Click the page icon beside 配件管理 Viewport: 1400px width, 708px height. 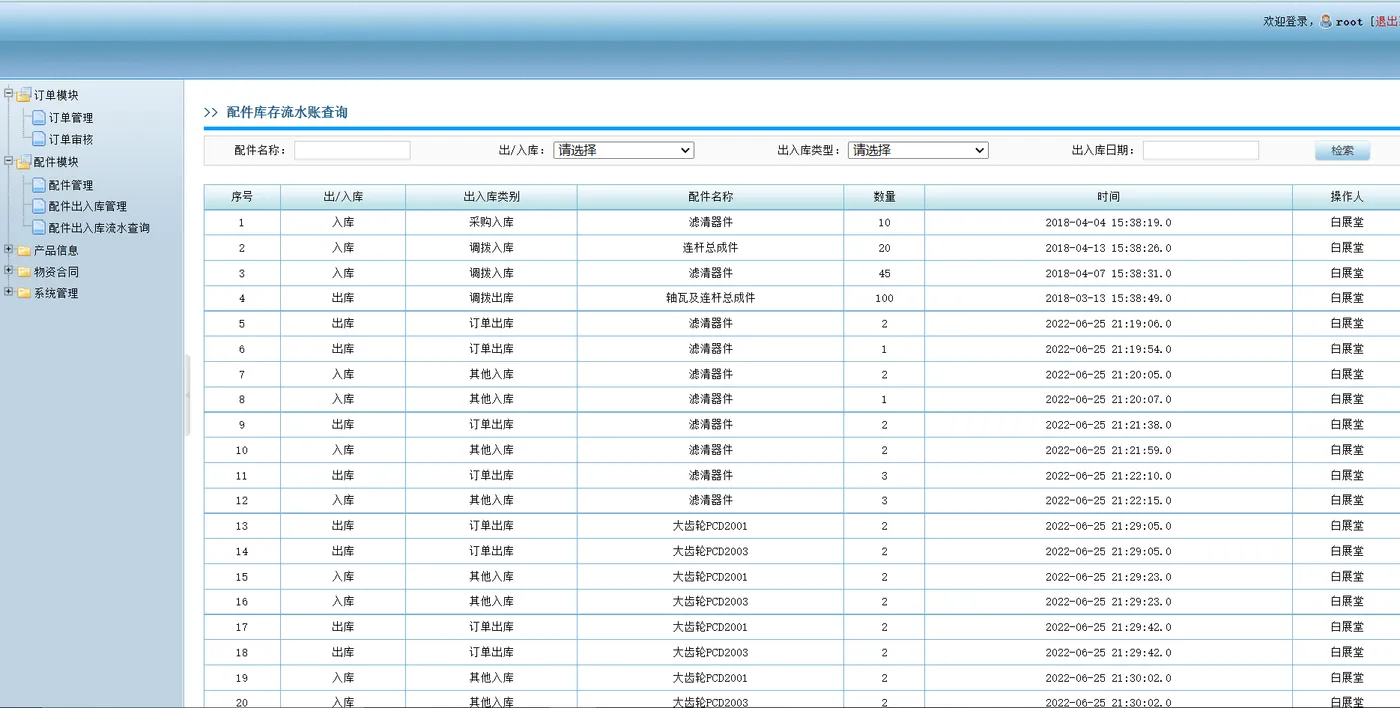coord(39,184)
